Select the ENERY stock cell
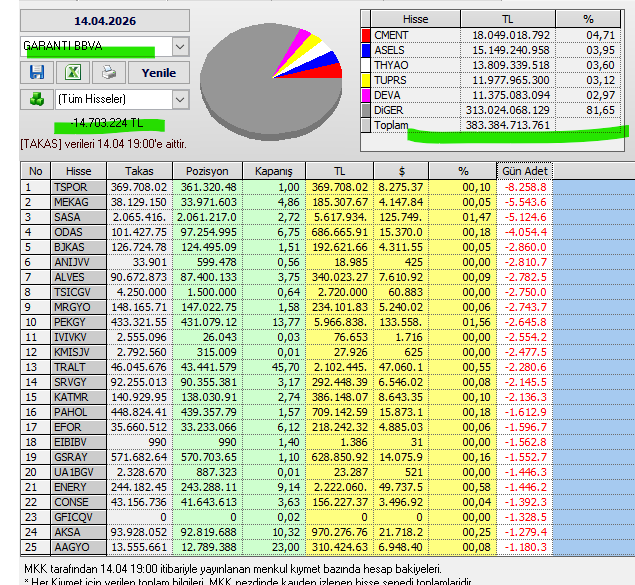Viewport: 635px width, 585px height. coord(79,487)
